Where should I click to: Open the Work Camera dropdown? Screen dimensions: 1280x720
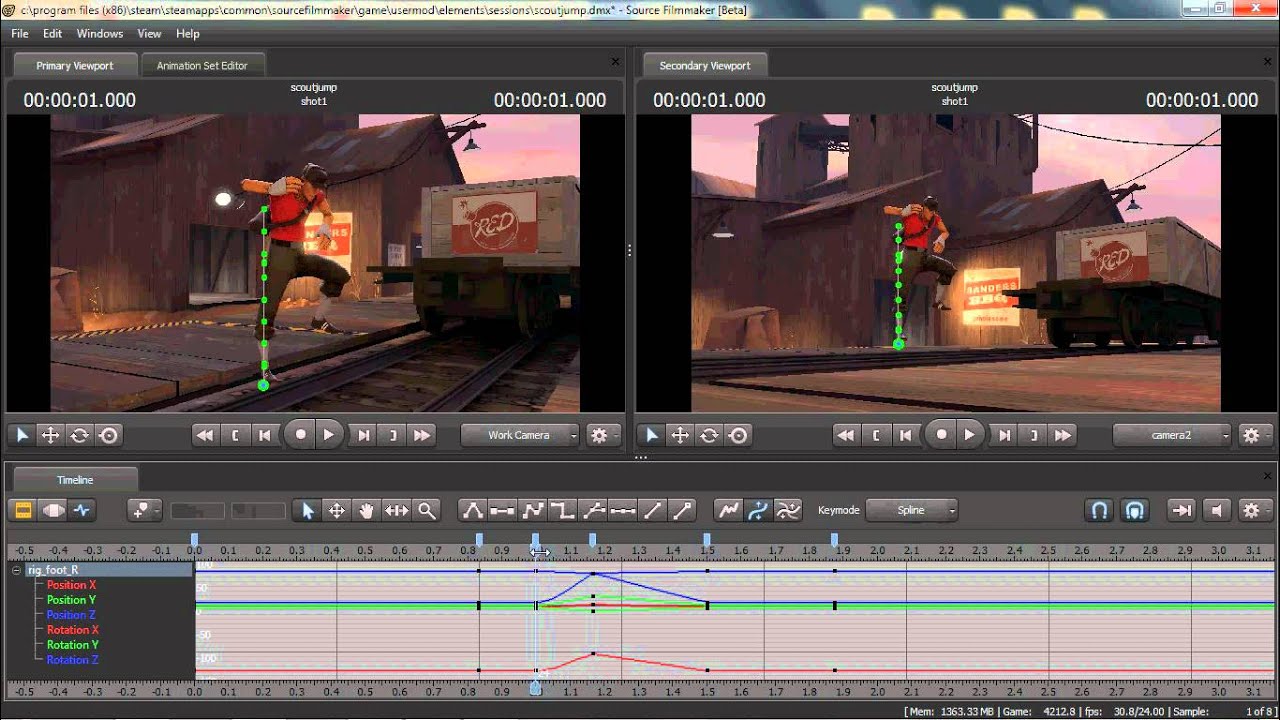tap(520, 435)
